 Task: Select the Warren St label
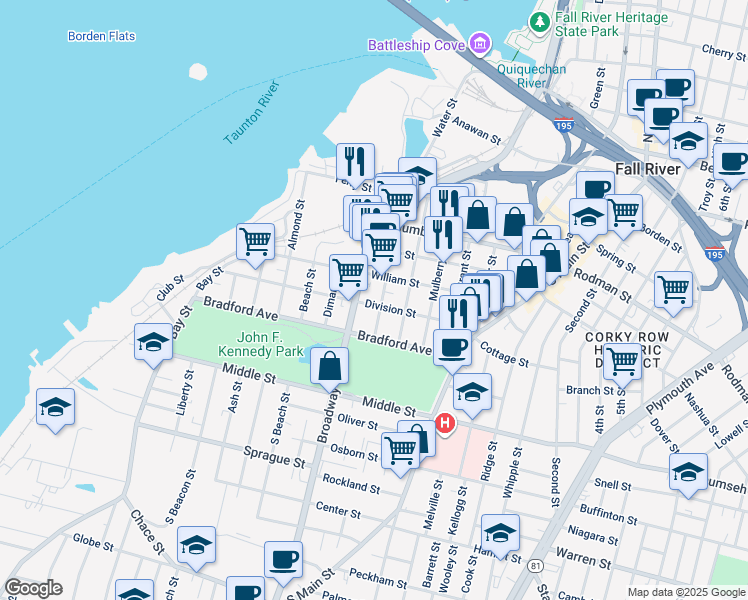pos(583,558)
